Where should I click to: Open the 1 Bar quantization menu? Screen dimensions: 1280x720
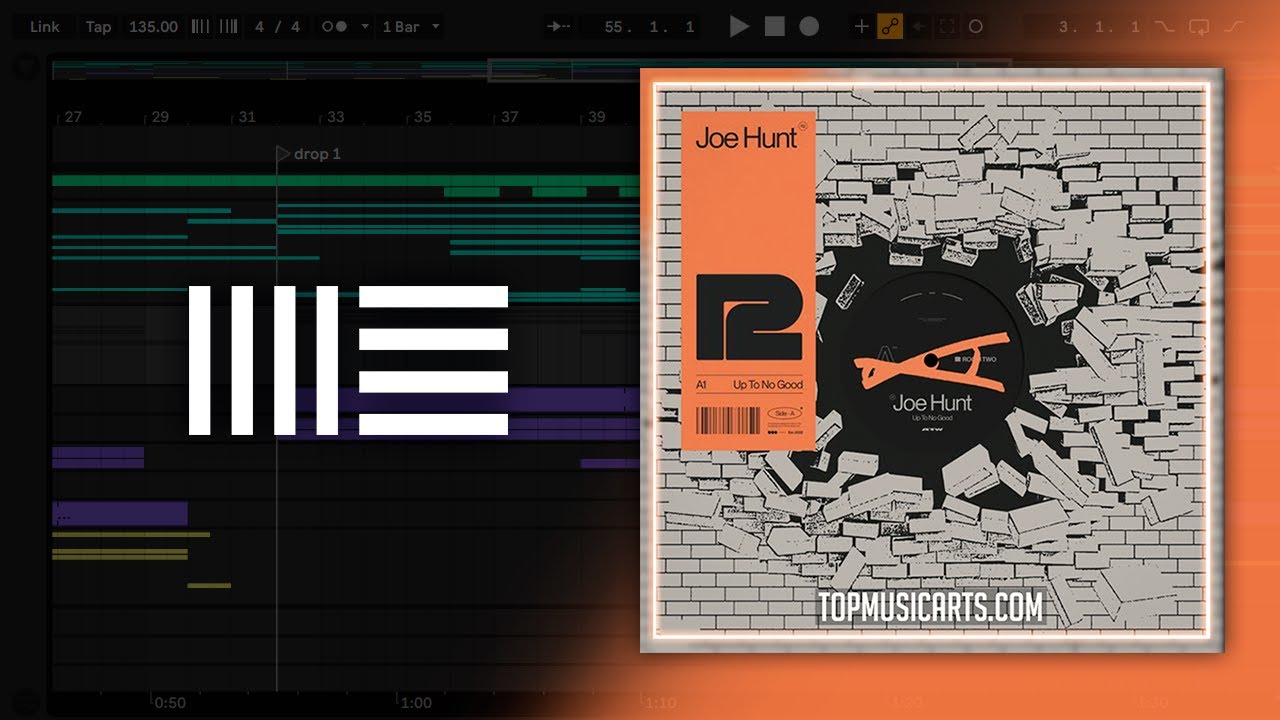(x=411, y=27)
